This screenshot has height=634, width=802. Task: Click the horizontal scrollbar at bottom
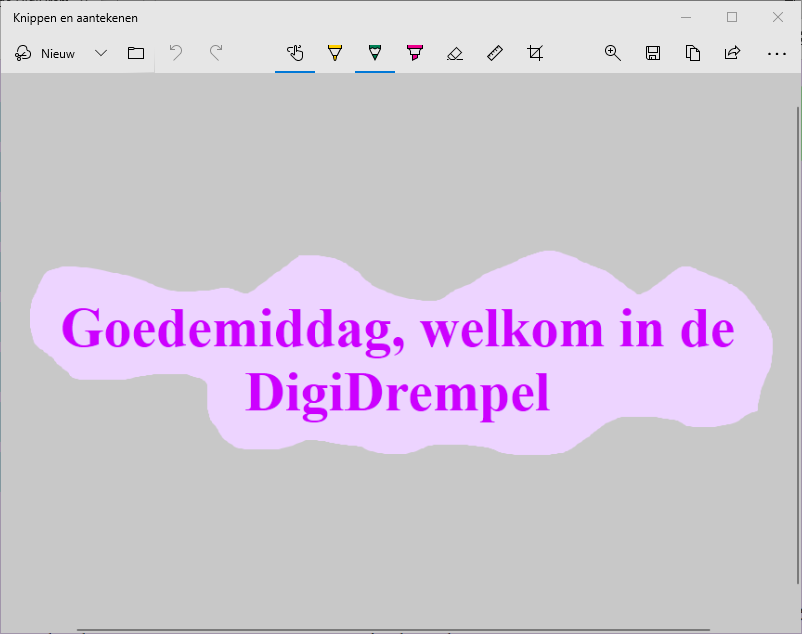pos(393,630)
